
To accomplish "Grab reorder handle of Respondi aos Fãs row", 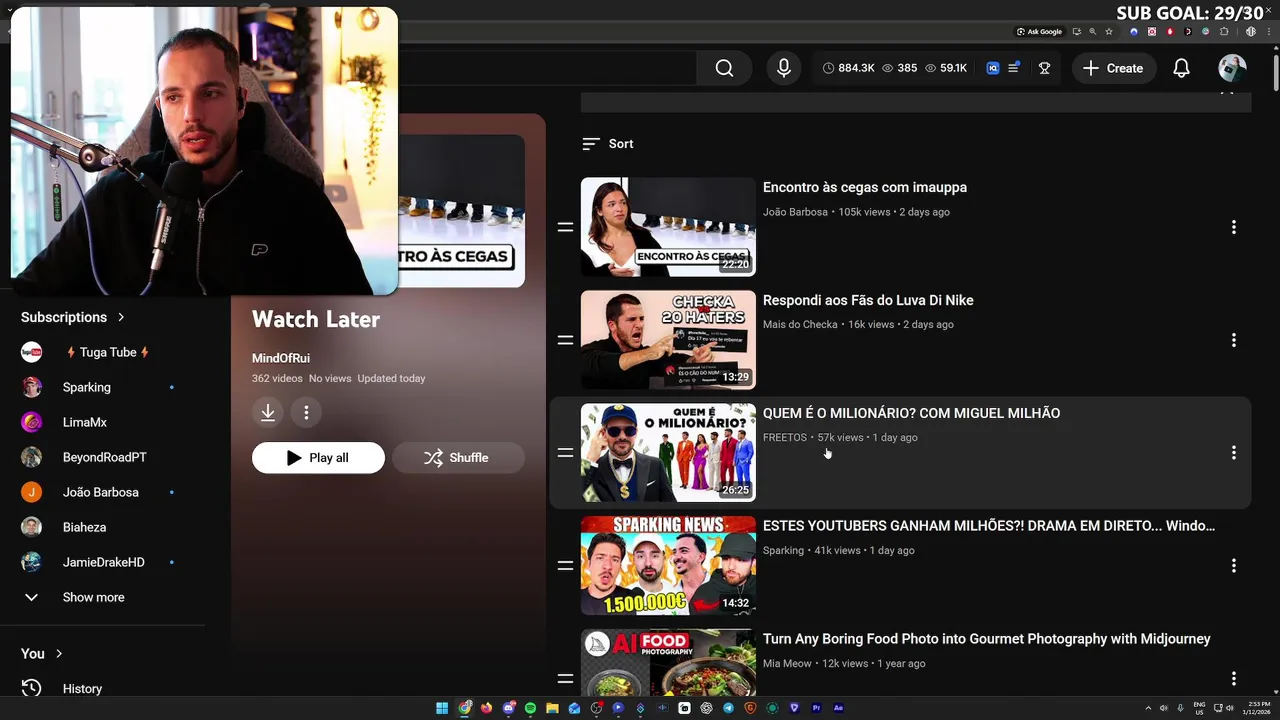I will coord(565,340).
